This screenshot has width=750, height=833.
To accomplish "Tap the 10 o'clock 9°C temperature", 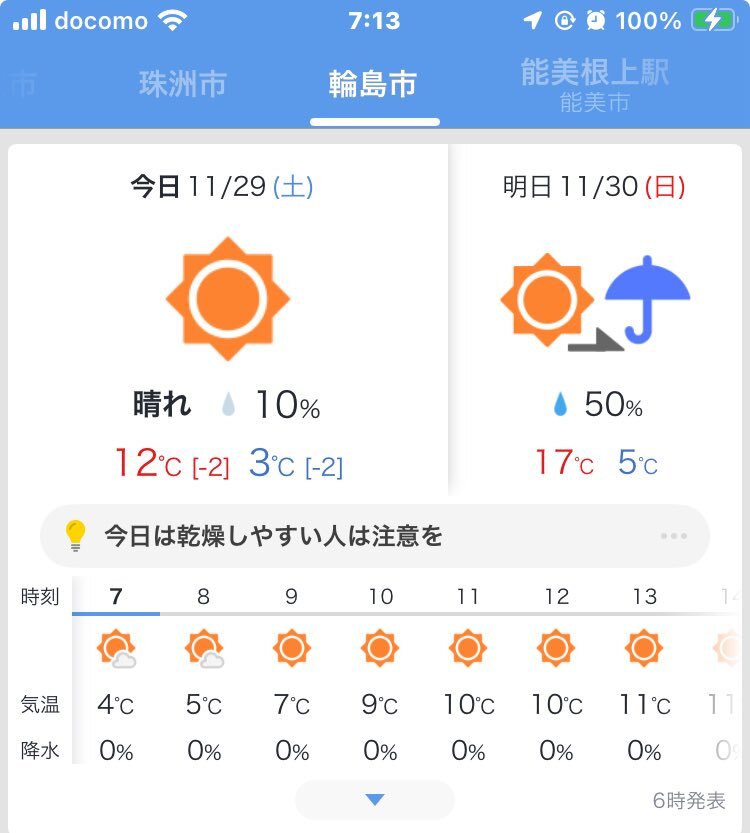I will click(380, 705).
